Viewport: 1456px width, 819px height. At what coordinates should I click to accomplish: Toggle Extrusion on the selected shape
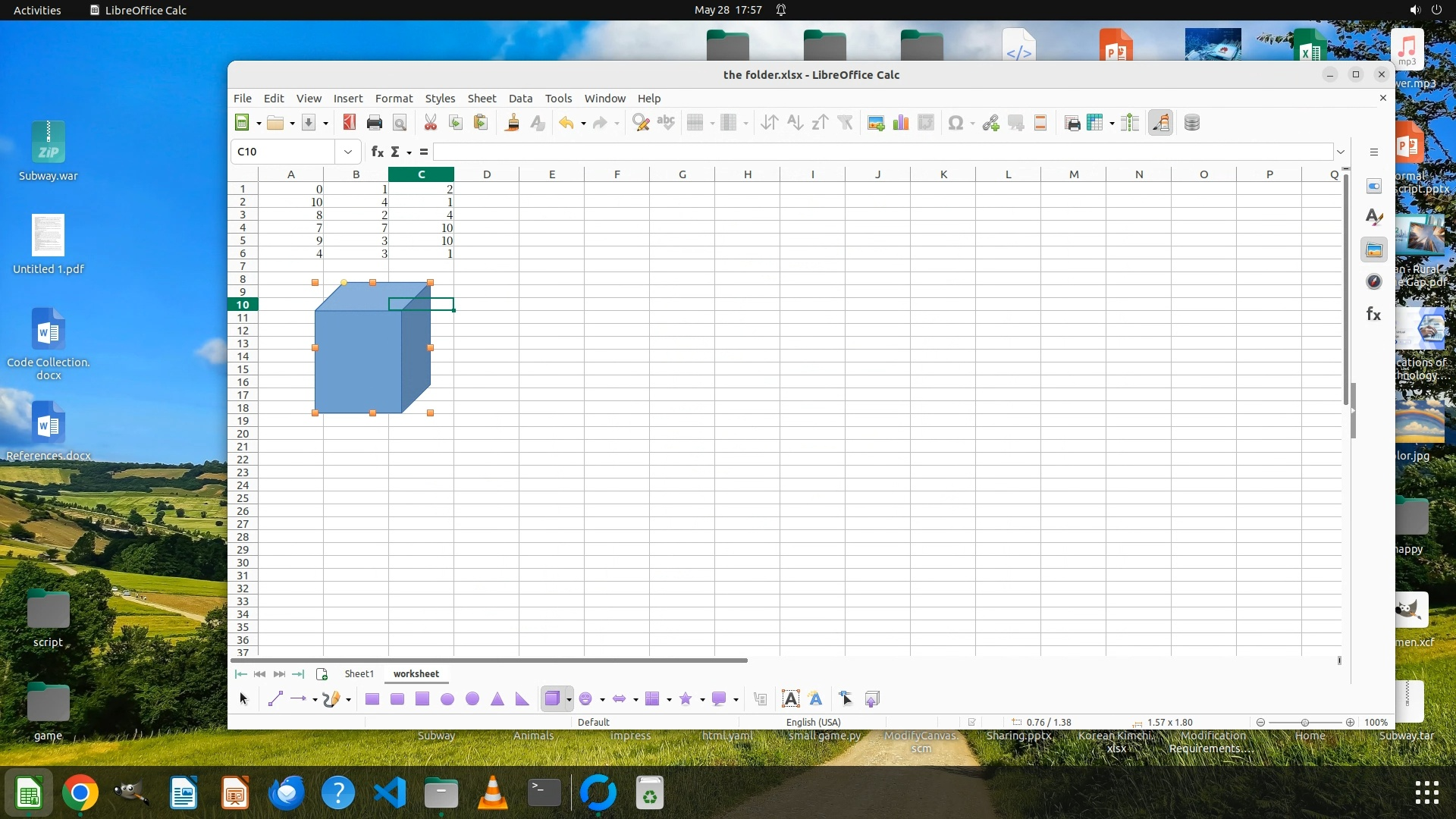tap(872, 699)
